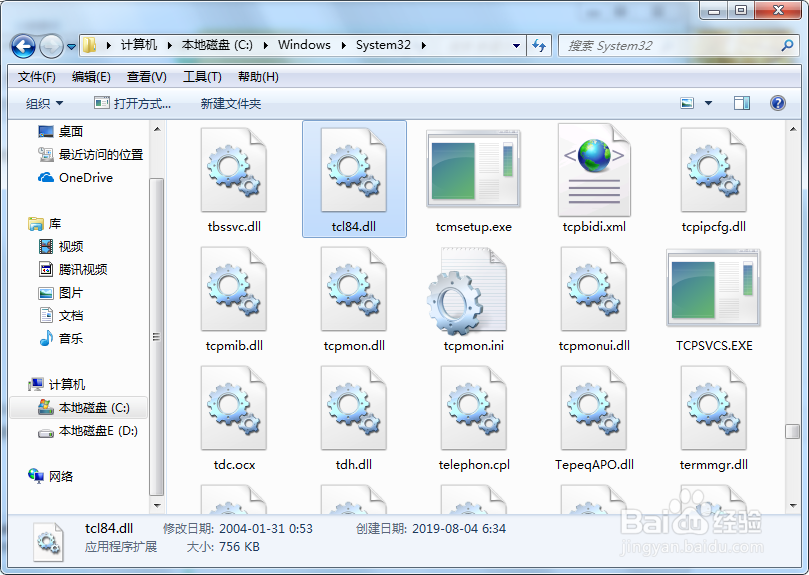809x575 pixels.
Task: Click the Back navigation arrow
Action: (x=23, y=46)
